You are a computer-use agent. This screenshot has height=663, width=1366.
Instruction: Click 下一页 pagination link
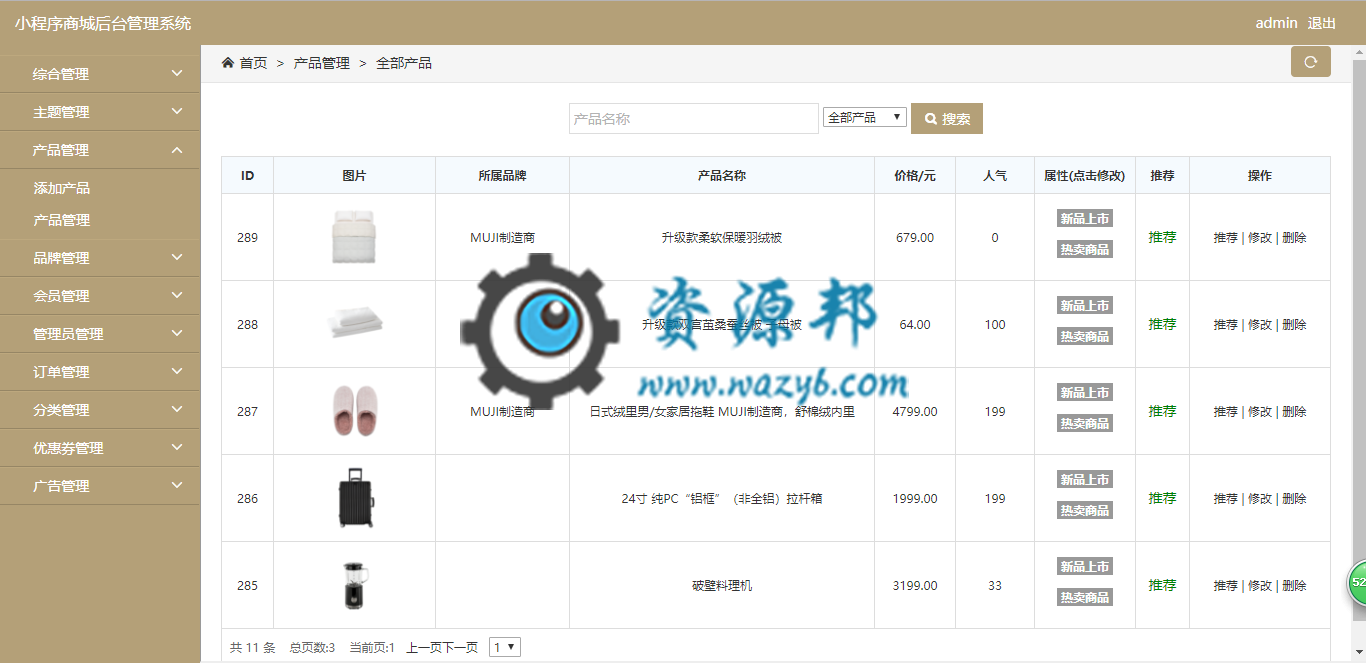(x=460, y=647)
